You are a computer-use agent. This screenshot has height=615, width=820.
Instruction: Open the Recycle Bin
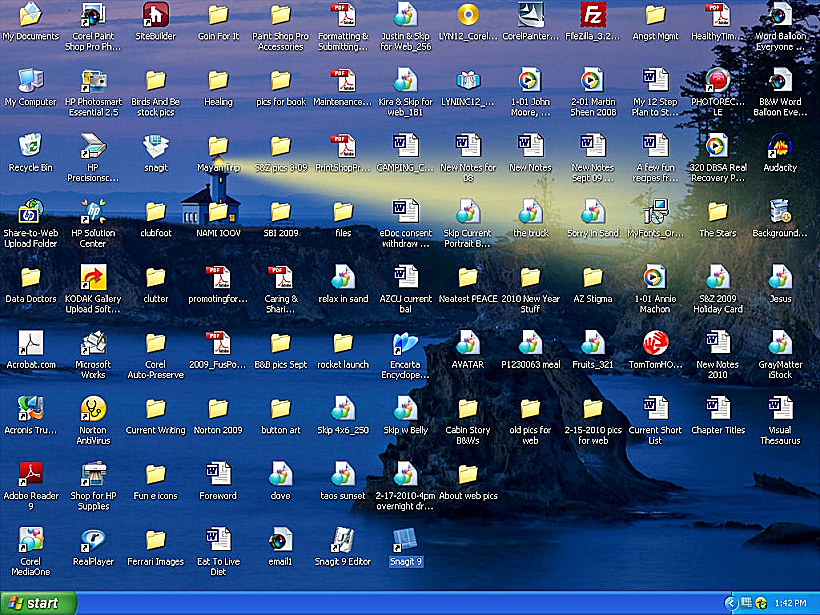31,147
